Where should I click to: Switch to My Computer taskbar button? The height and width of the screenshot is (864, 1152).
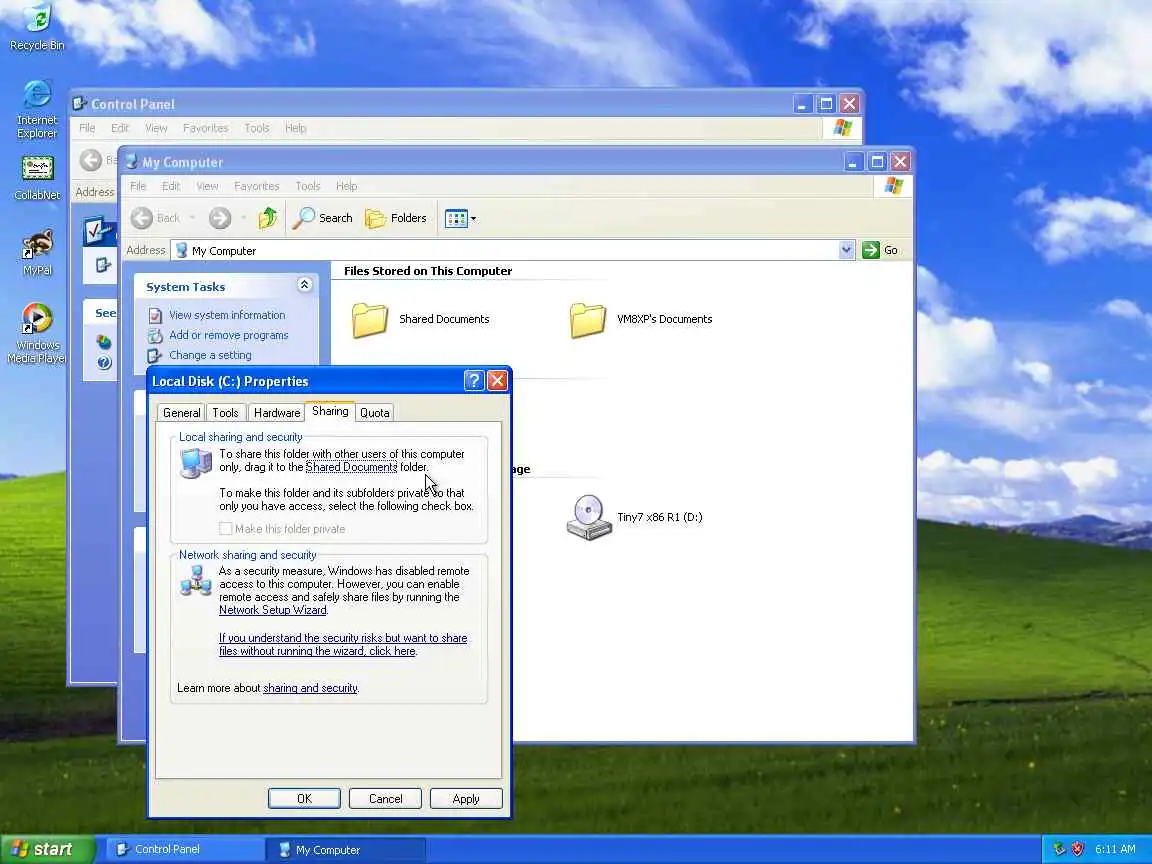pyautogui.click(x=345, y=850)
